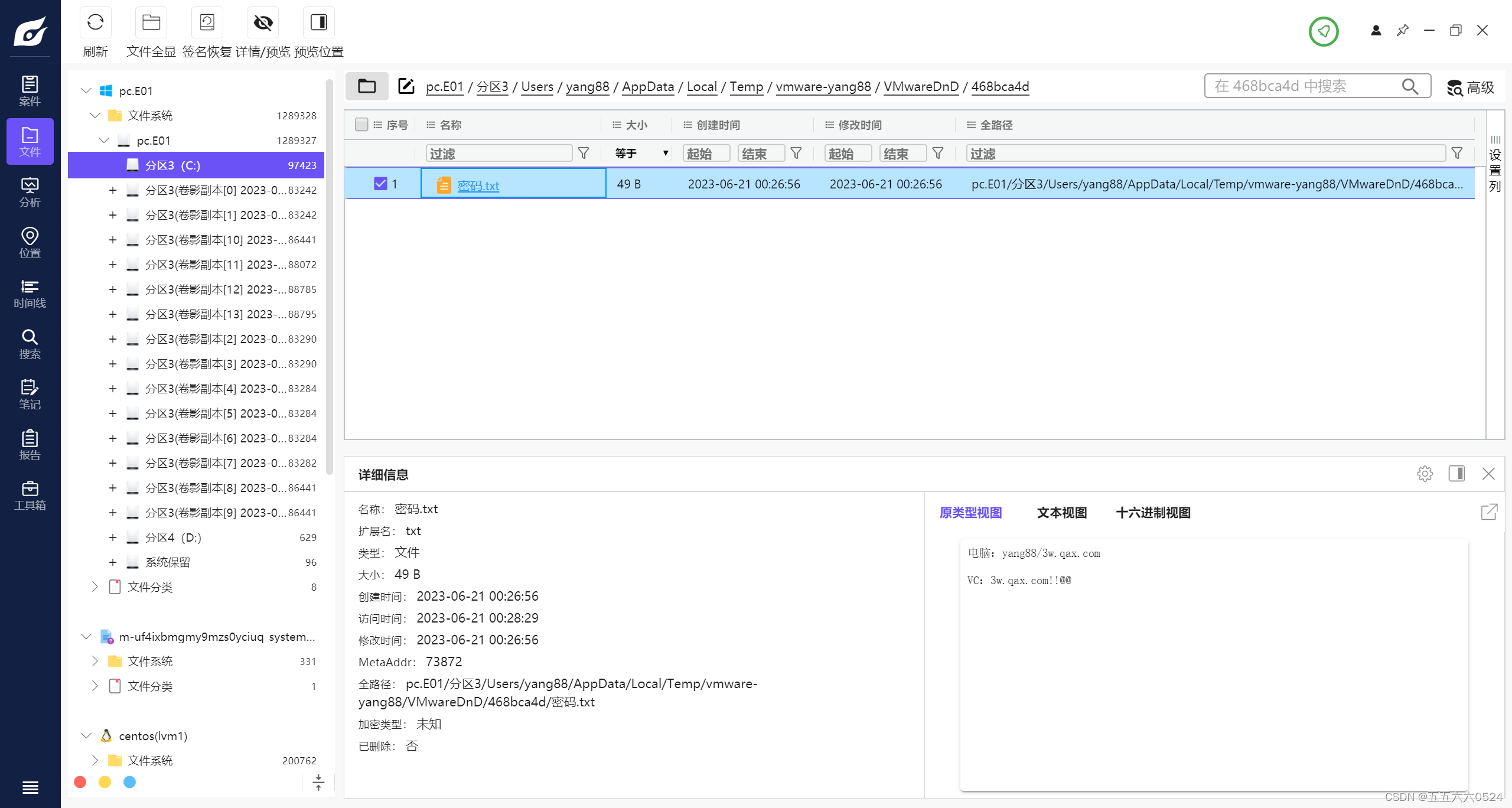Screen dimensions: 1512x808
Task: Expand 分区3(卷影副本[0]) node
Action: pos(112,190)
